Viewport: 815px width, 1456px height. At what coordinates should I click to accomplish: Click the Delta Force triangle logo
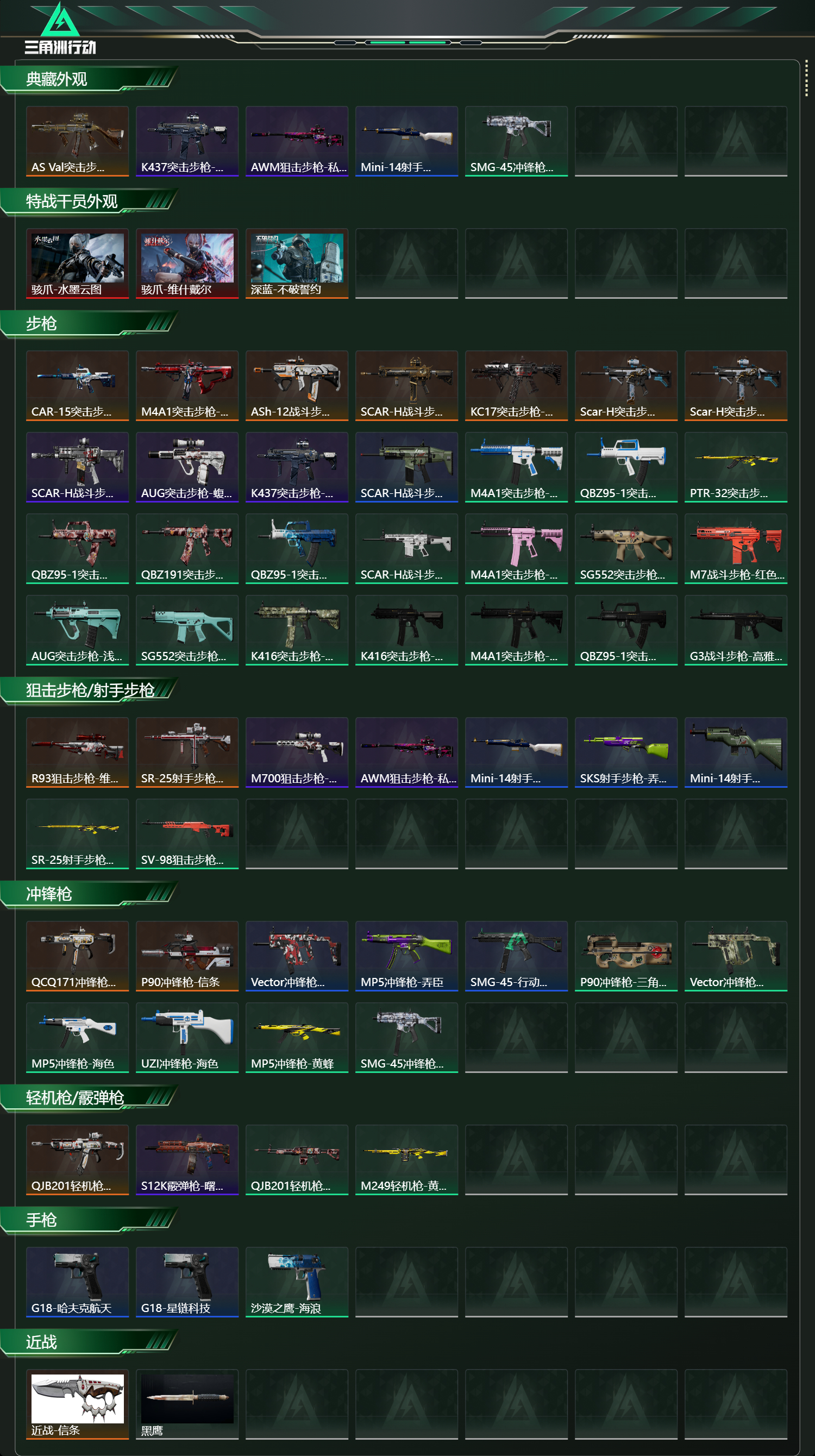pyautogui.click(x=60, y=20)
